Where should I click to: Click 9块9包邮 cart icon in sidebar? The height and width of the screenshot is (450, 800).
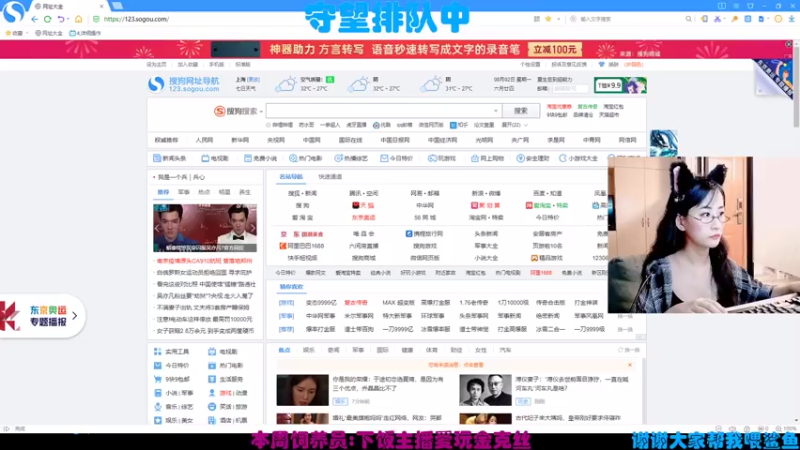(158, 379)
